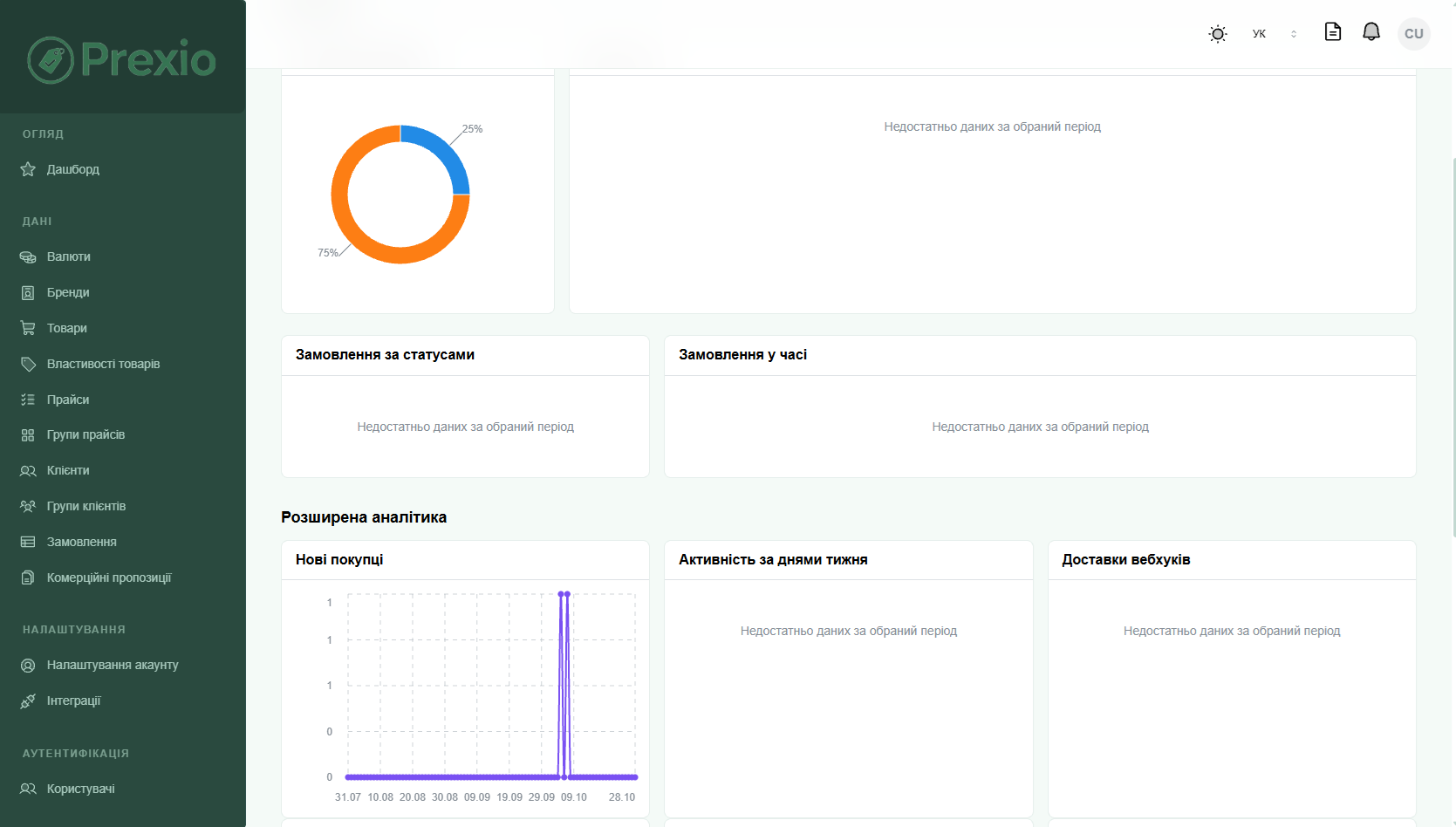
Task: Open the УК language dropdown
Action: point(1275,34)
